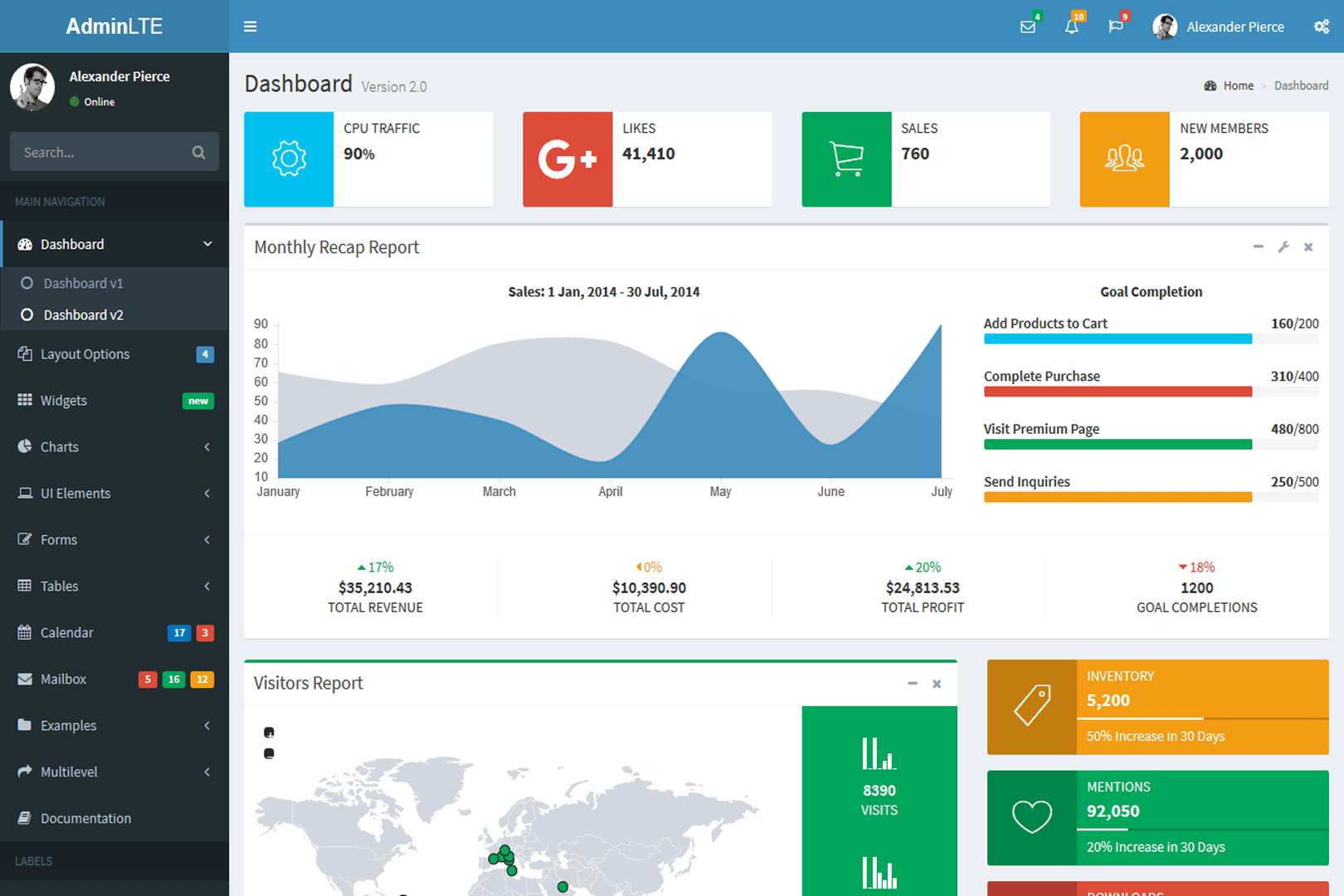Open the messages envelope icon in the header

click(1028, 27)
